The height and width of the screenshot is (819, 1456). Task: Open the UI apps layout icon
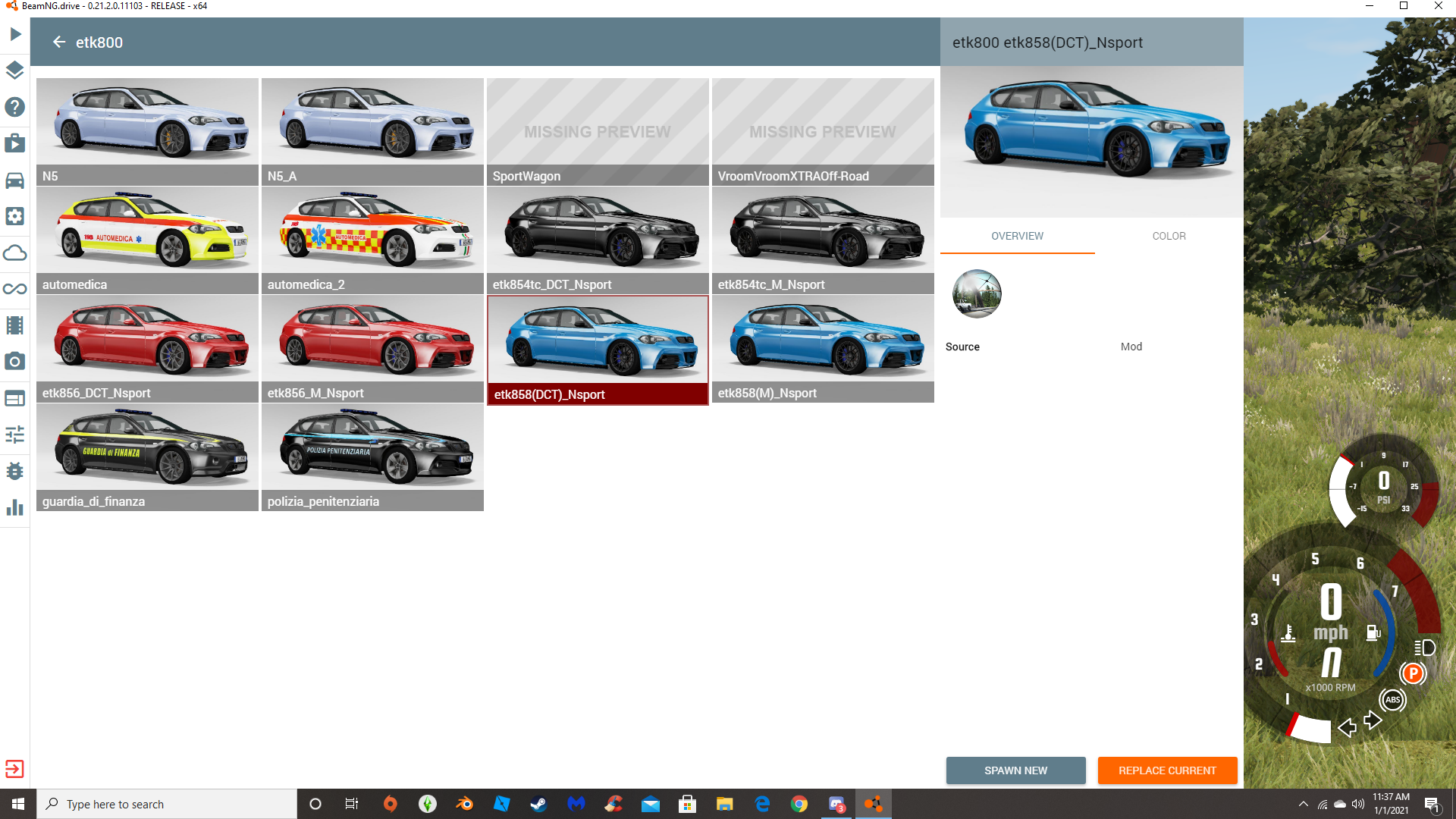[x=15, y=398]
